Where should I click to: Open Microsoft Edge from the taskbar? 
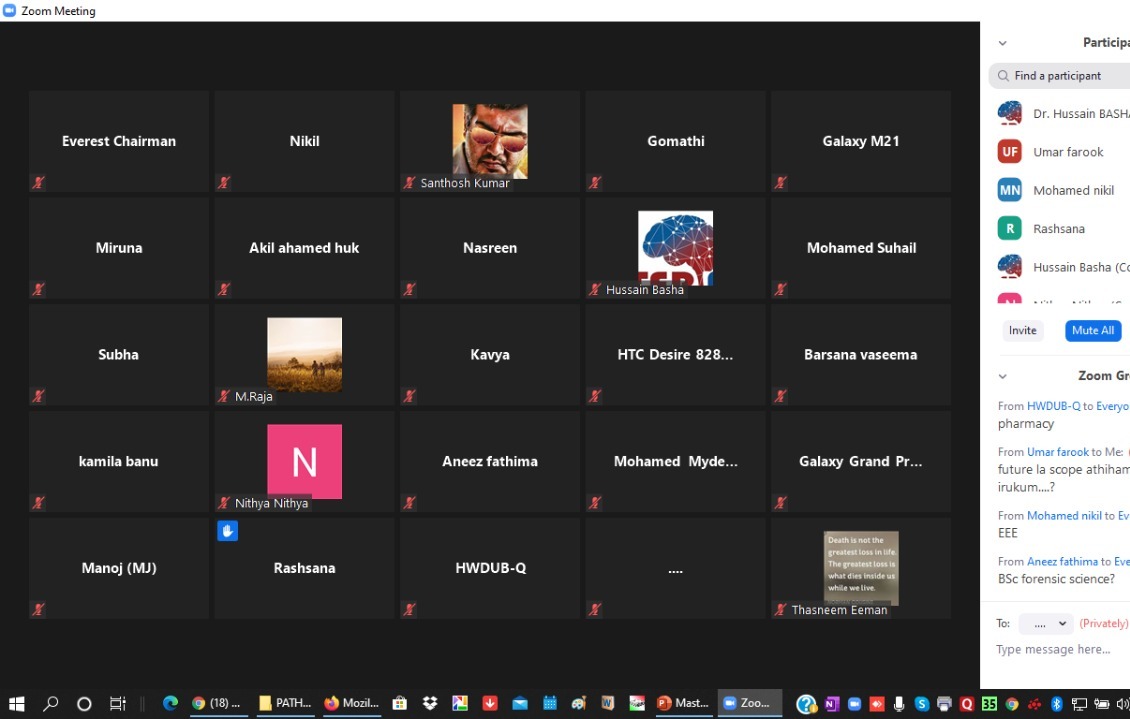pos(170,703)
